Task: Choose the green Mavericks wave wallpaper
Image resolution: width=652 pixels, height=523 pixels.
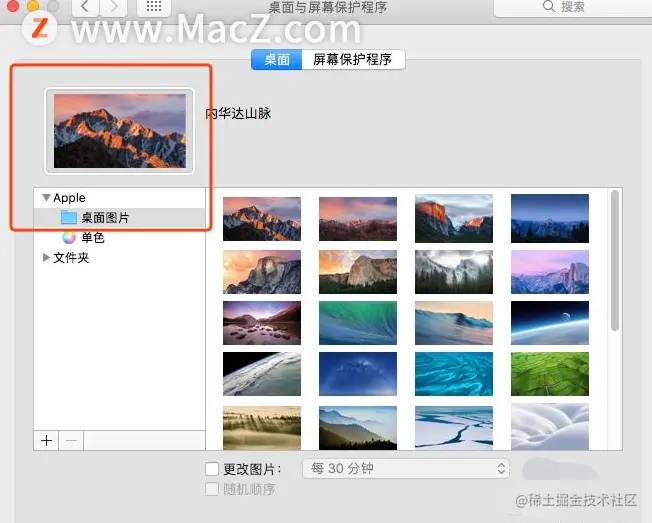Action: tap(358, 323)
